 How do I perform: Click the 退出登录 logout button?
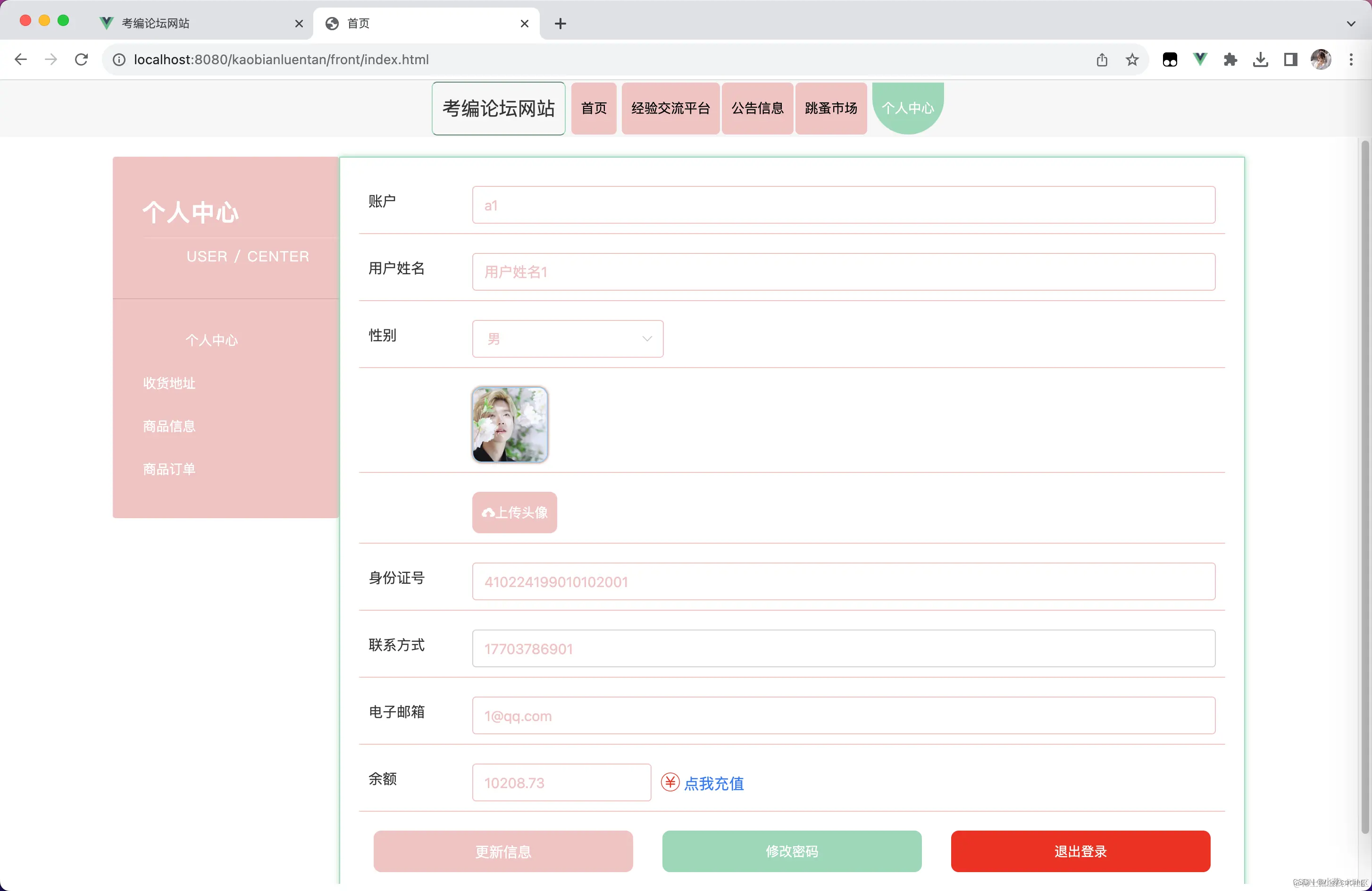pyautogui.click(x=1080, y=851)
